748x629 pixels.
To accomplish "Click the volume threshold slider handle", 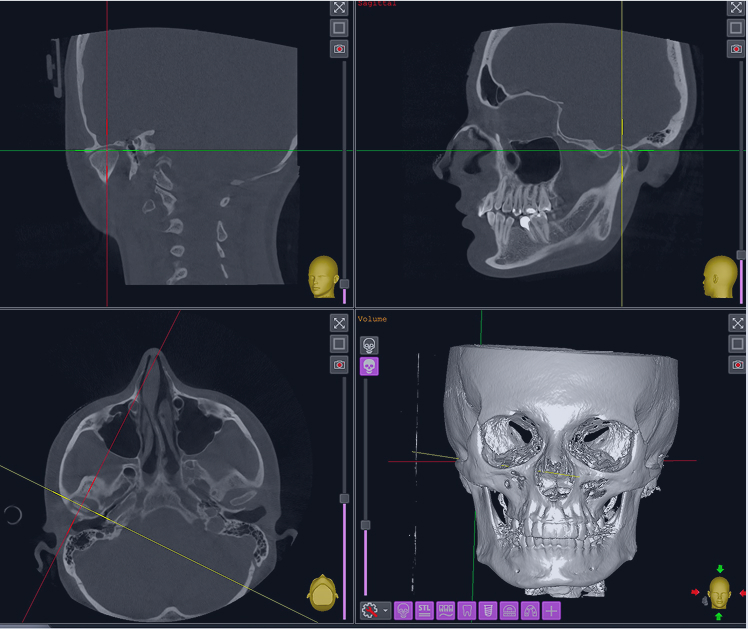I will pos(366,525).
